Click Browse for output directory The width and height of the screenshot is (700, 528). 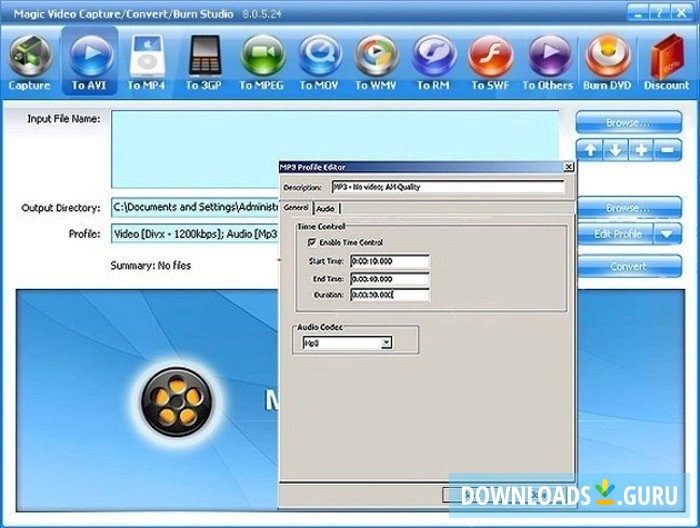[629, 208]
